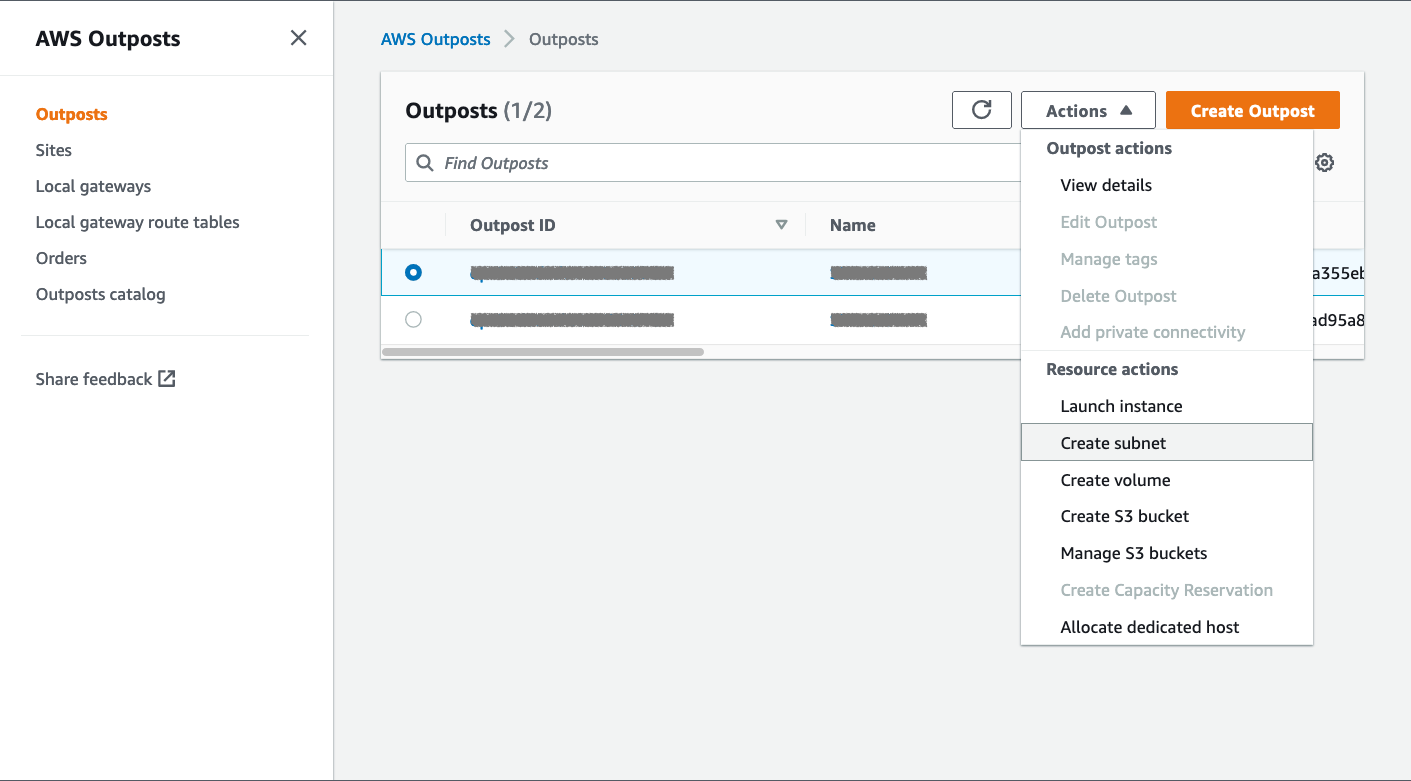Click the Outpost actions section label
The height and width of the screenshot is (781, 1411).
pos(1109,148)
